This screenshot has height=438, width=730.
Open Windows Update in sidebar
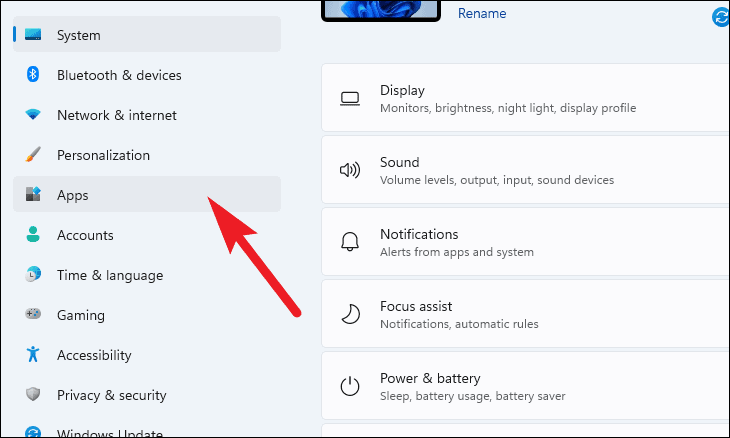click(x=147, y=428)
